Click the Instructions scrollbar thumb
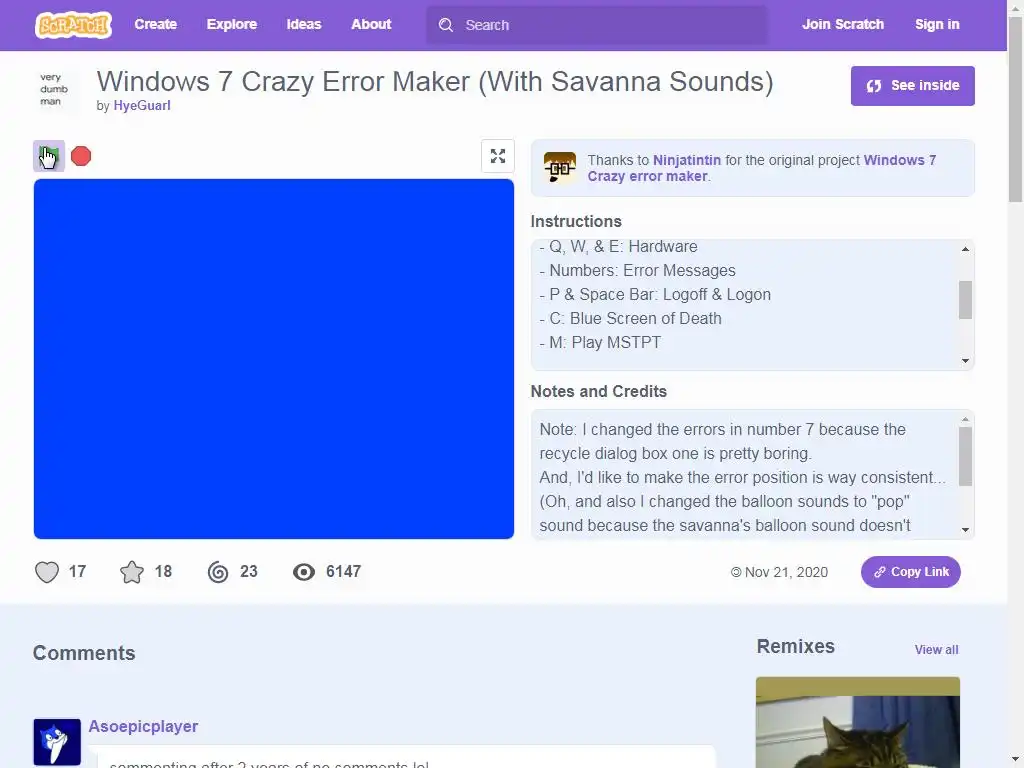The height and width of the screenshot is (768, 1024). coord(965,300)
